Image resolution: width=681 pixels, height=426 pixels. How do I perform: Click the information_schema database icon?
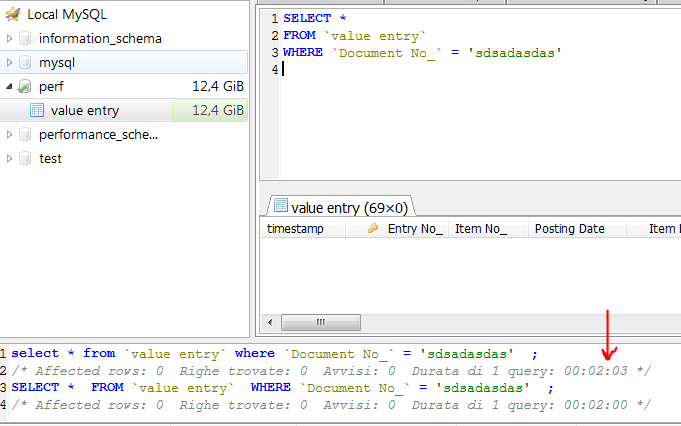(25, 39)
